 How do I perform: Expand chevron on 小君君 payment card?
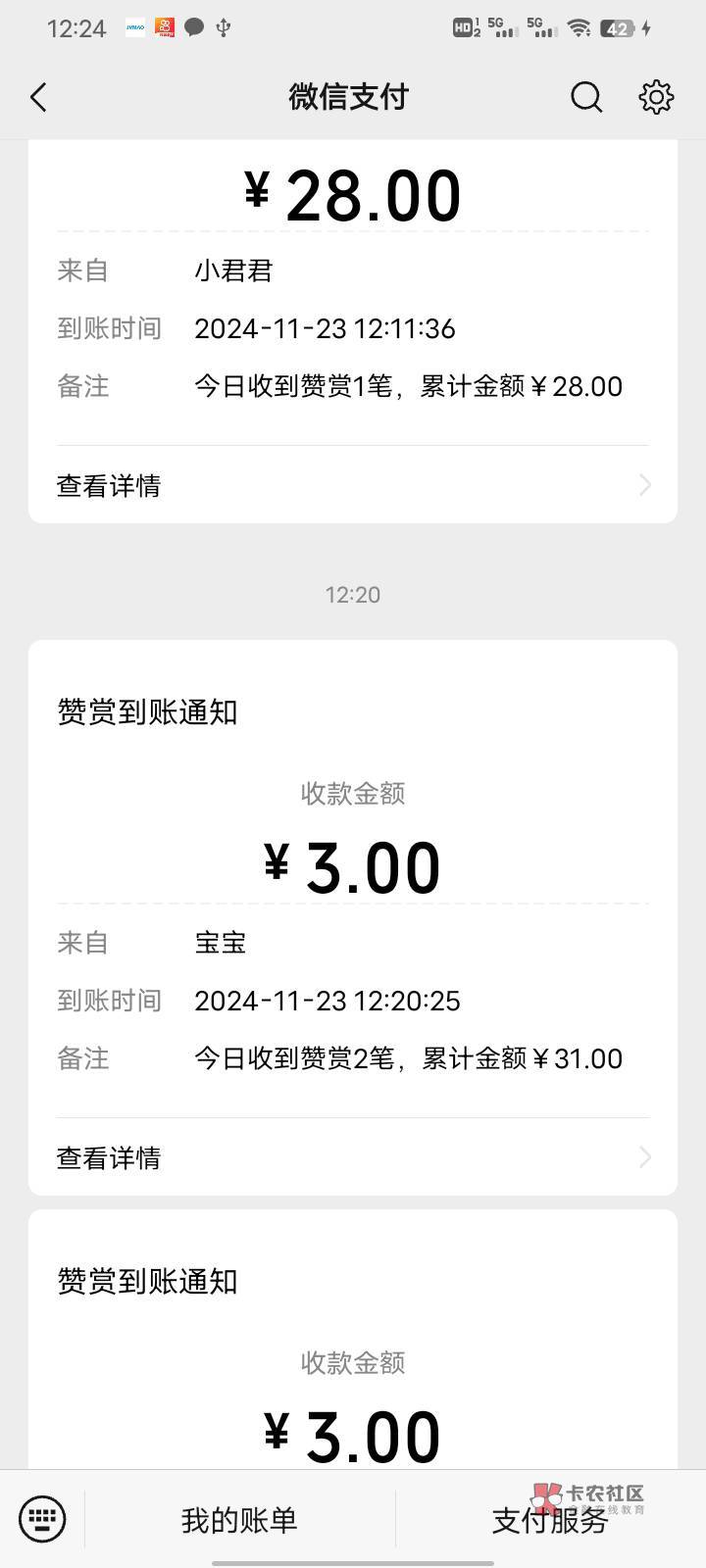(644, 485)
